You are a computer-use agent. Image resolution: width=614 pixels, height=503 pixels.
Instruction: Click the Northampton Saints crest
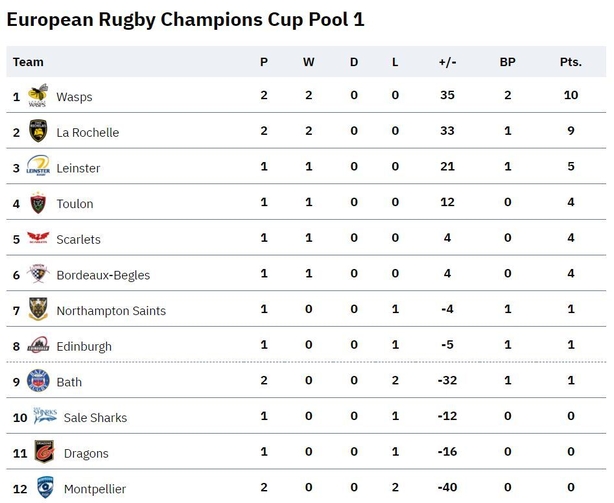click(38, 309)
